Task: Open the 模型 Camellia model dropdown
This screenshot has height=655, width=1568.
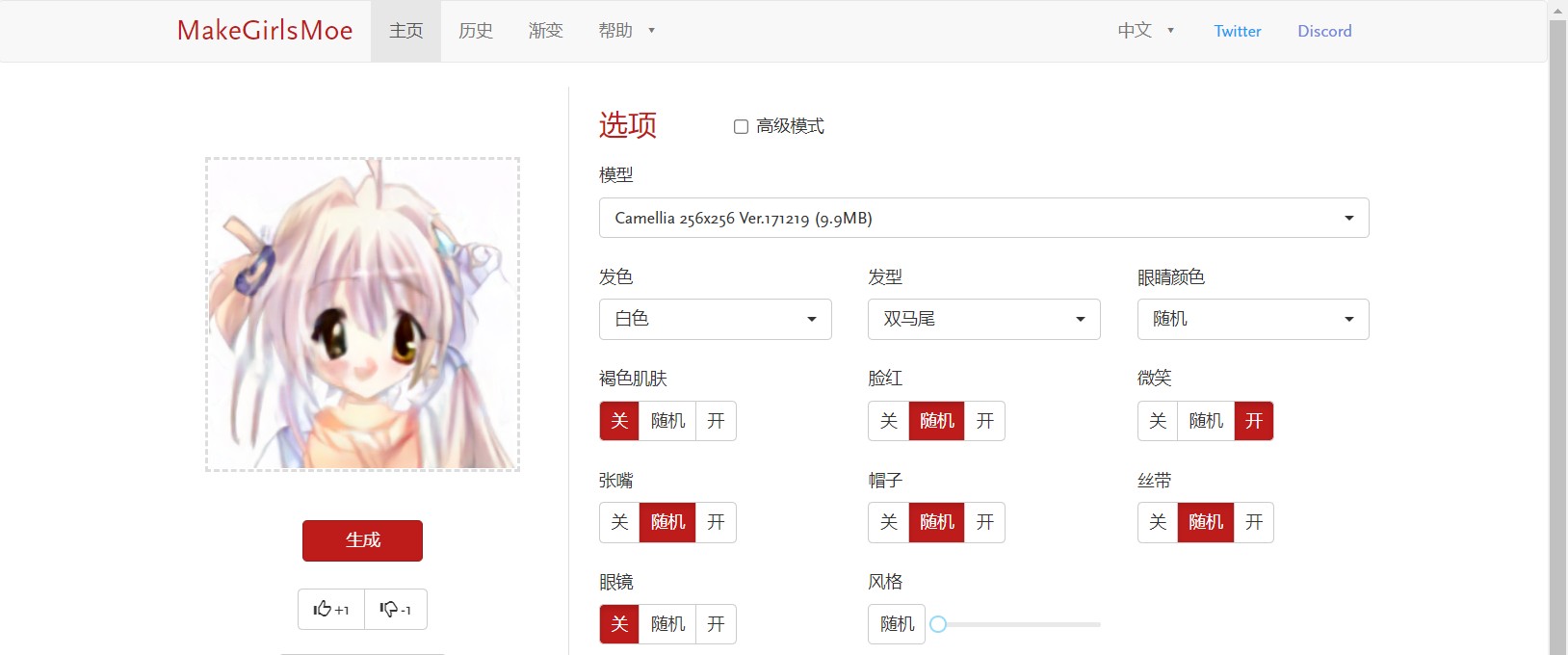Action: click(x=983, y=218)
